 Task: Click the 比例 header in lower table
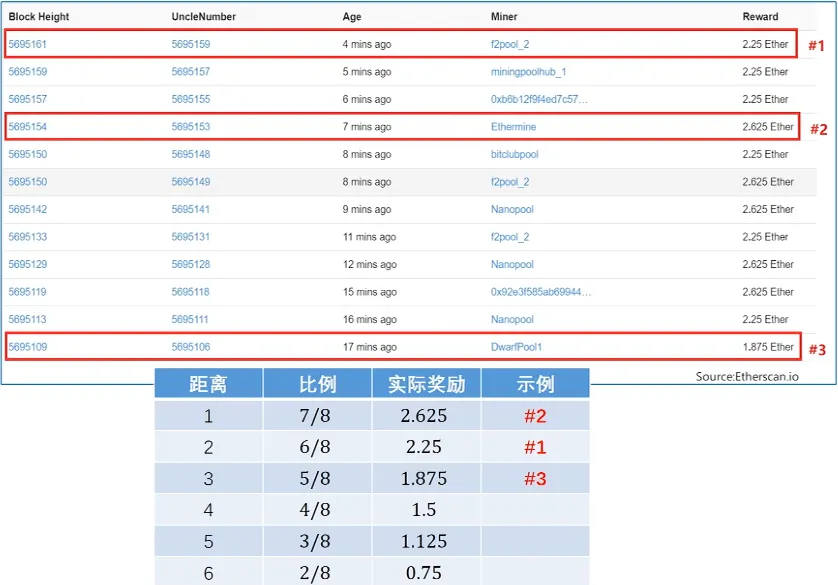pyautogui.click(x=318, y=384)
